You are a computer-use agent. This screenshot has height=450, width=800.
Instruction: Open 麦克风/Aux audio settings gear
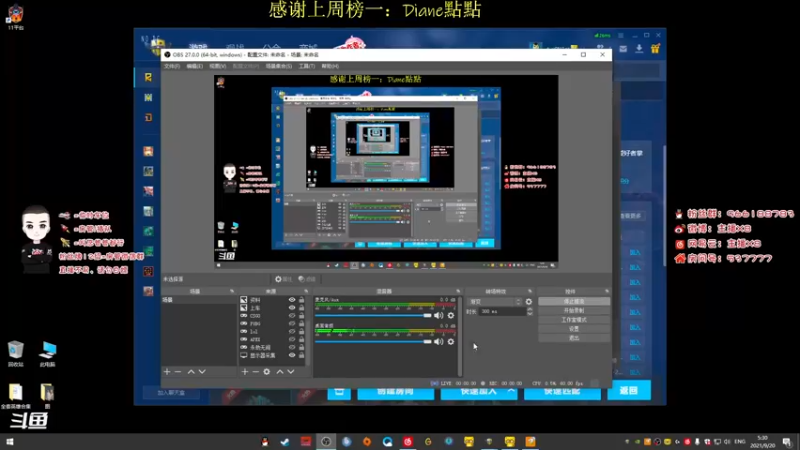[x=451, y=315]
